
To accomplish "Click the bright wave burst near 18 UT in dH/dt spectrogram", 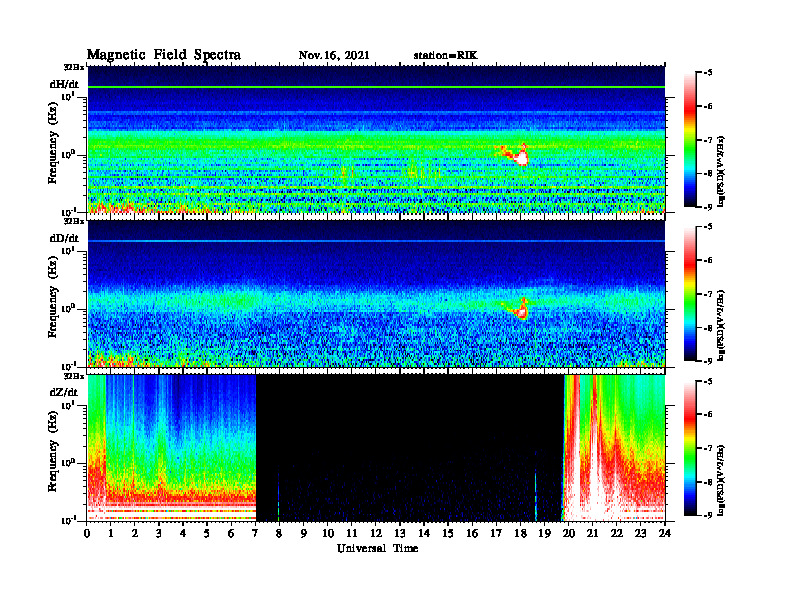I will coord(520,158).
